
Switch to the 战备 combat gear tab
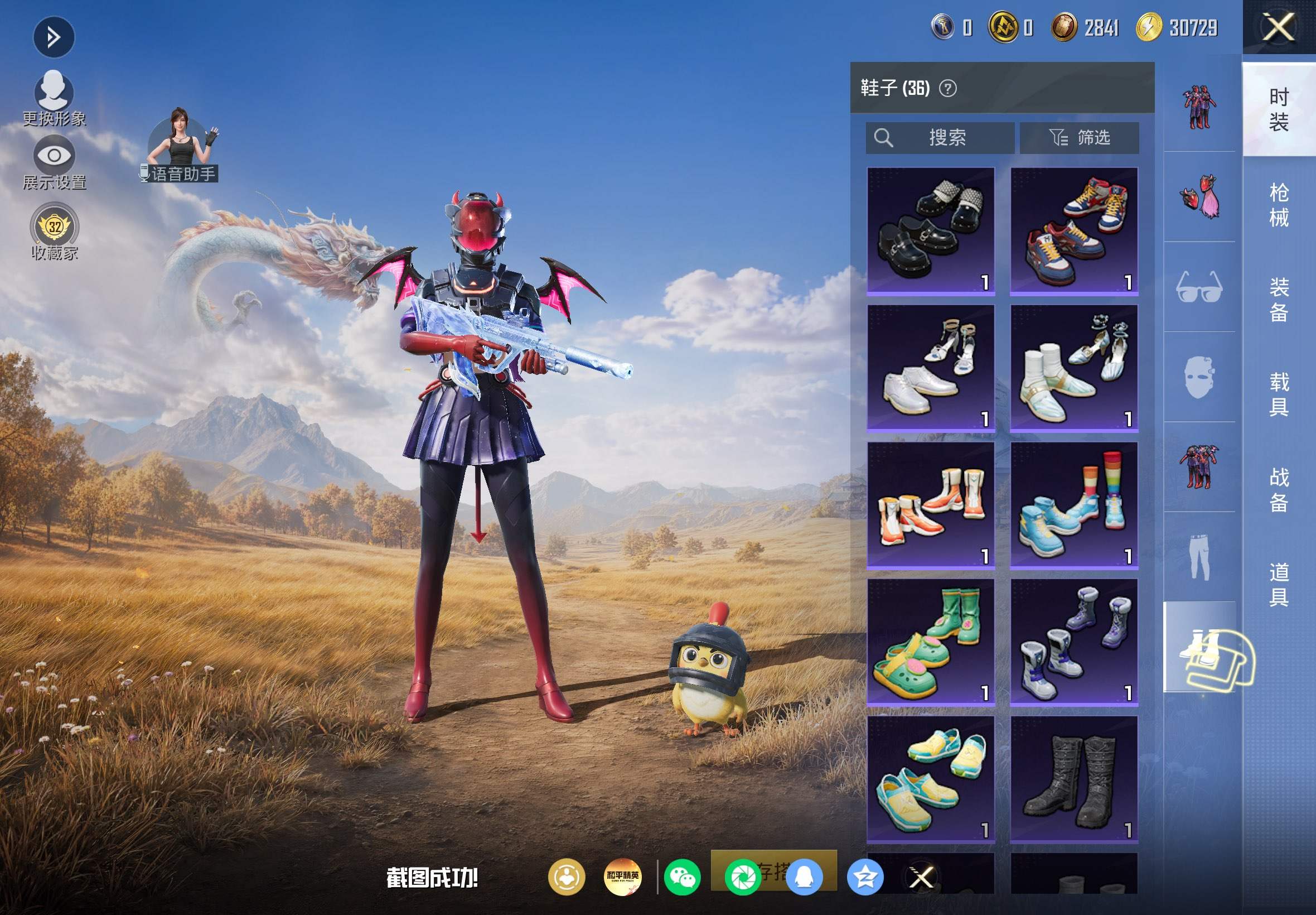(1279, 490)
